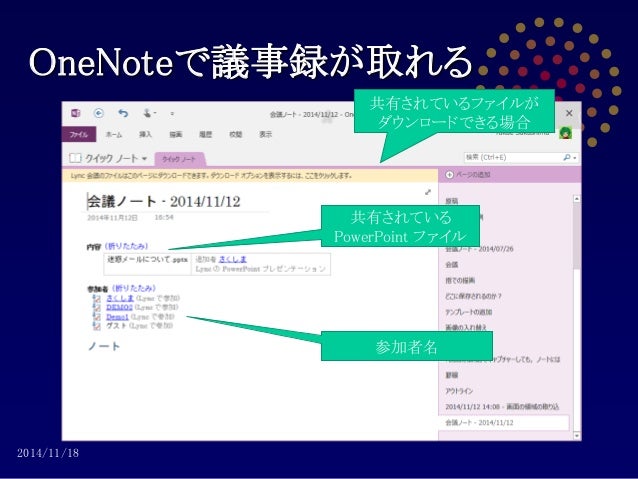Click the OneNote application logo icon
Viewport: 638px width, 479px height.
tap(76, 113)
